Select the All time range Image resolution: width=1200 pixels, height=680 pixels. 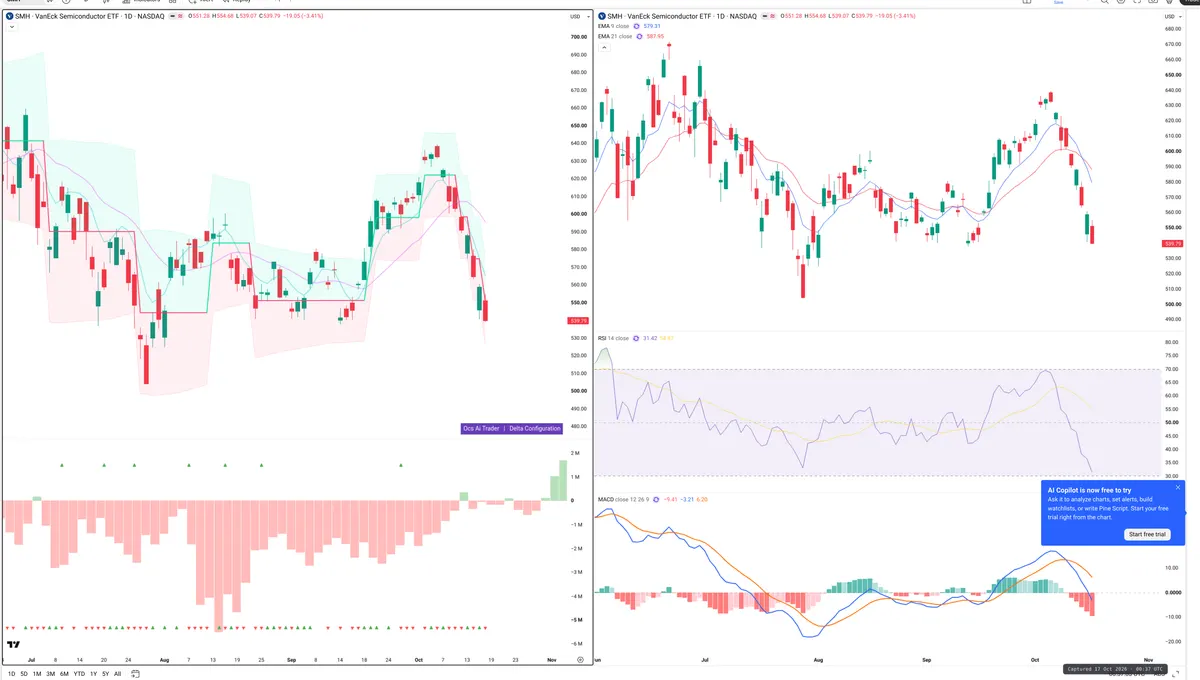point(117,674)
